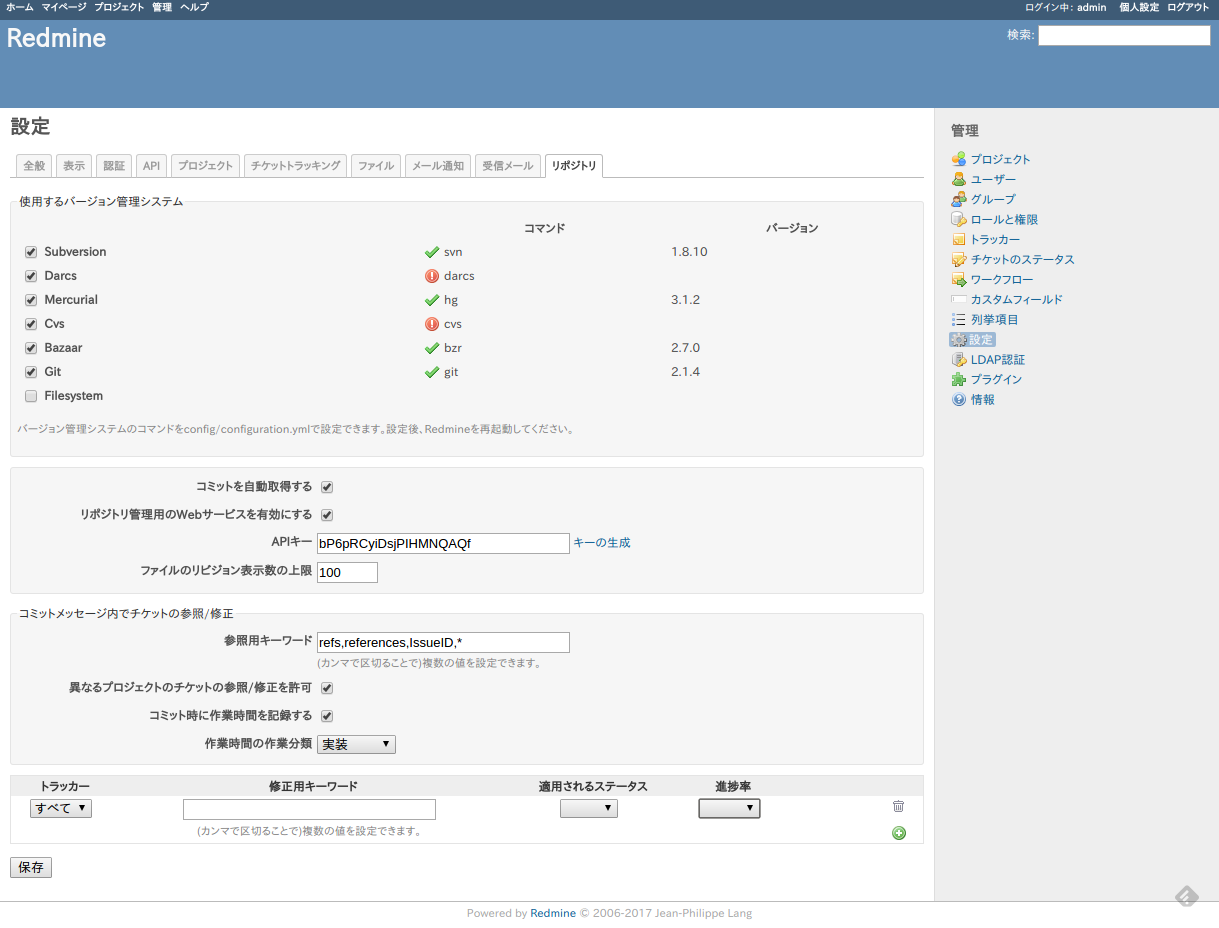Uncheck the Cvs checkbox

(31, 324)
